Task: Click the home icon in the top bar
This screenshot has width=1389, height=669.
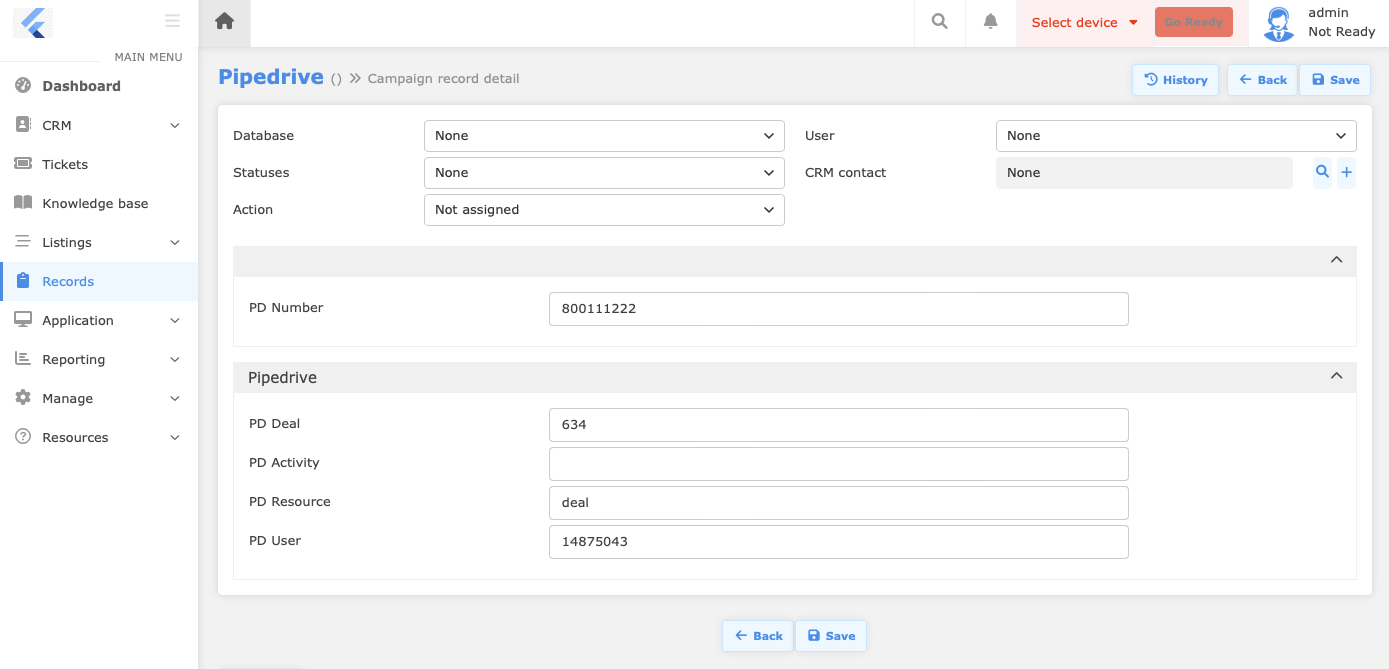Action: coord(224,22)
